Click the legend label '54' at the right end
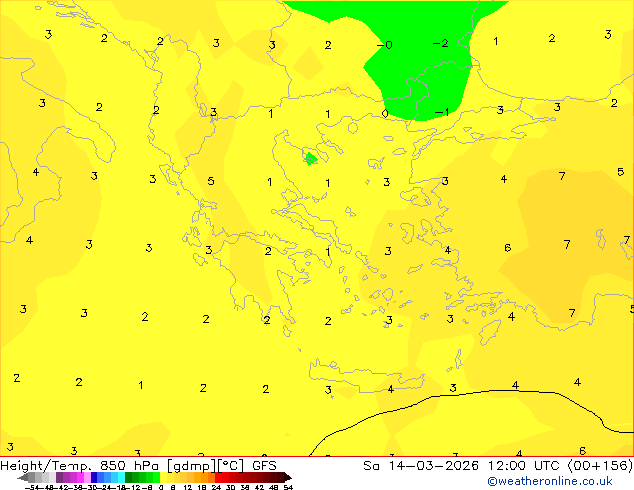This screenshot has height=490, width=634. coord(288,487)
